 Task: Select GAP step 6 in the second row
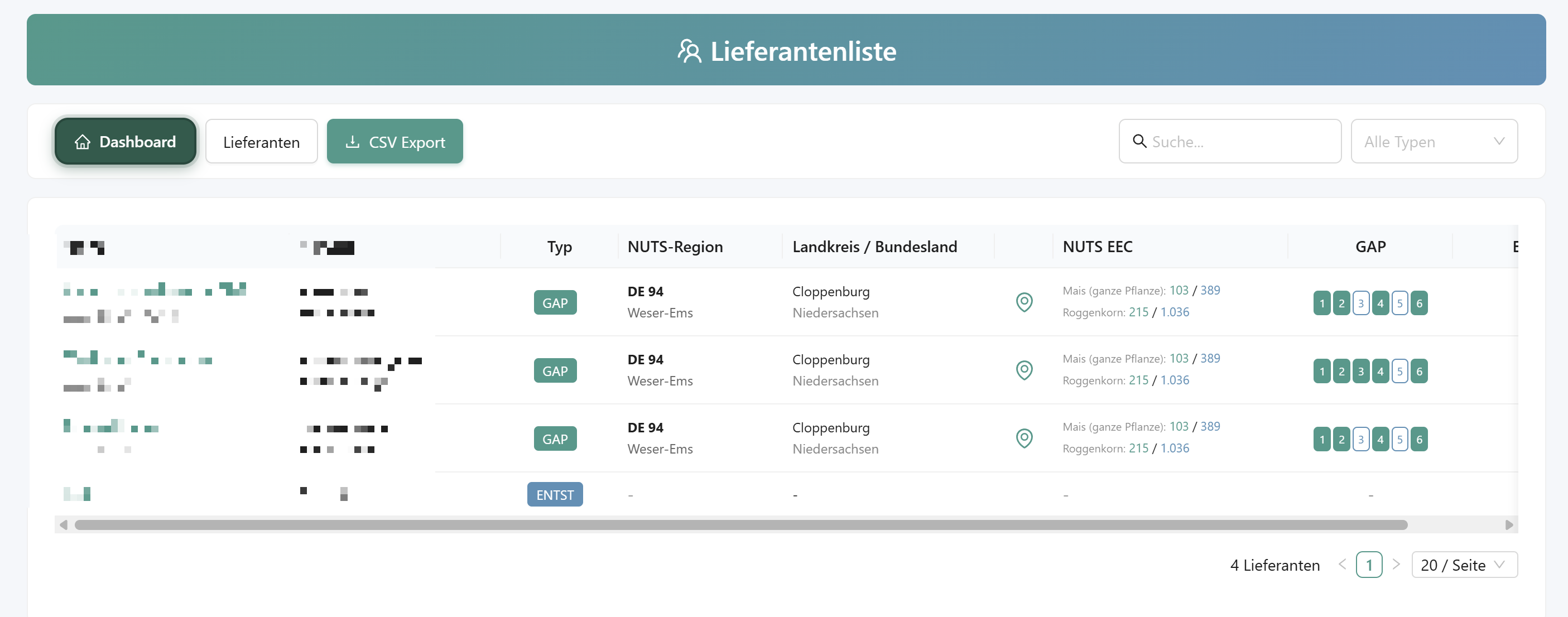pyautogui.click(x=1420, y=371)
